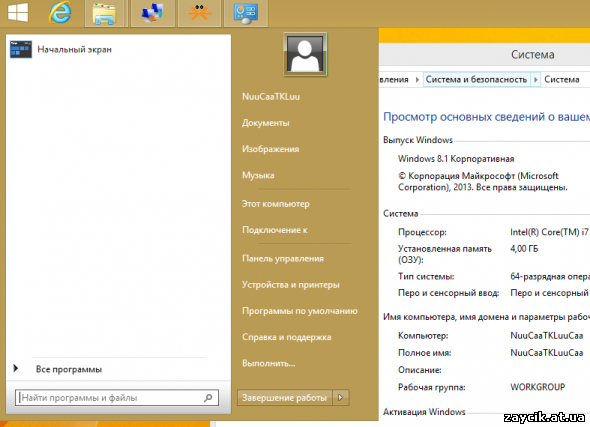Image resolution: width=590 pixels, height=427 pixels.
Task: Click the Intel(R) Core(TM) i7 value
Action: pos(549,232)
